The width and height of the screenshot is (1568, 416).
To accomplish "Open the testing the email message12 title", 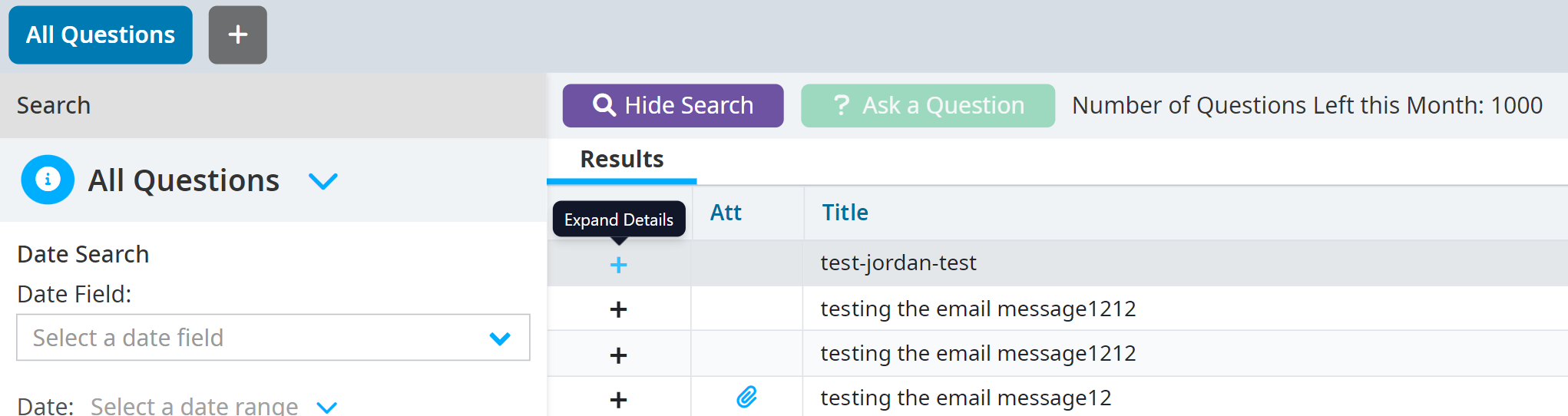I will click(x=965, y=398).
